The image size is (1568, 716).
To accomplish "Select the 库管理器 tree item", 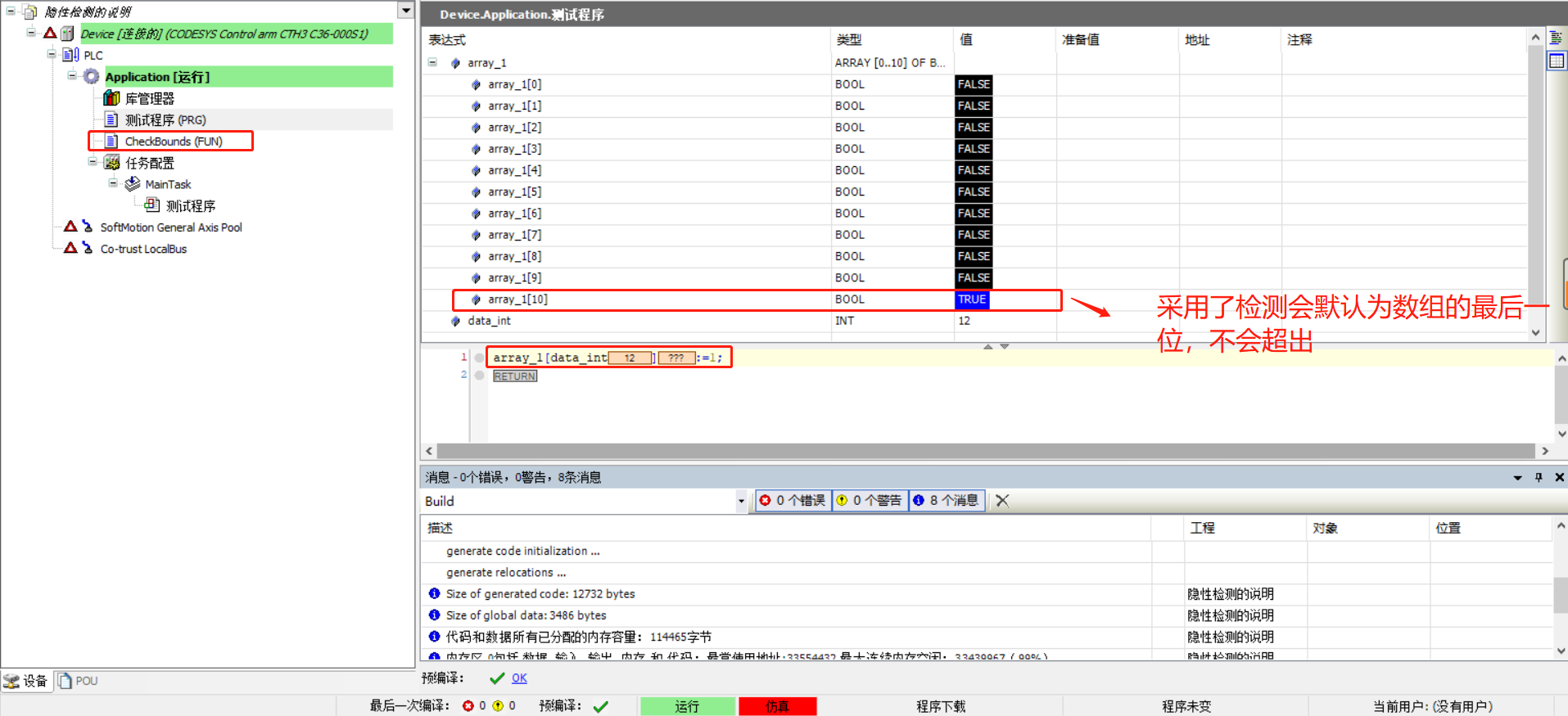I will tap(150, 98).
